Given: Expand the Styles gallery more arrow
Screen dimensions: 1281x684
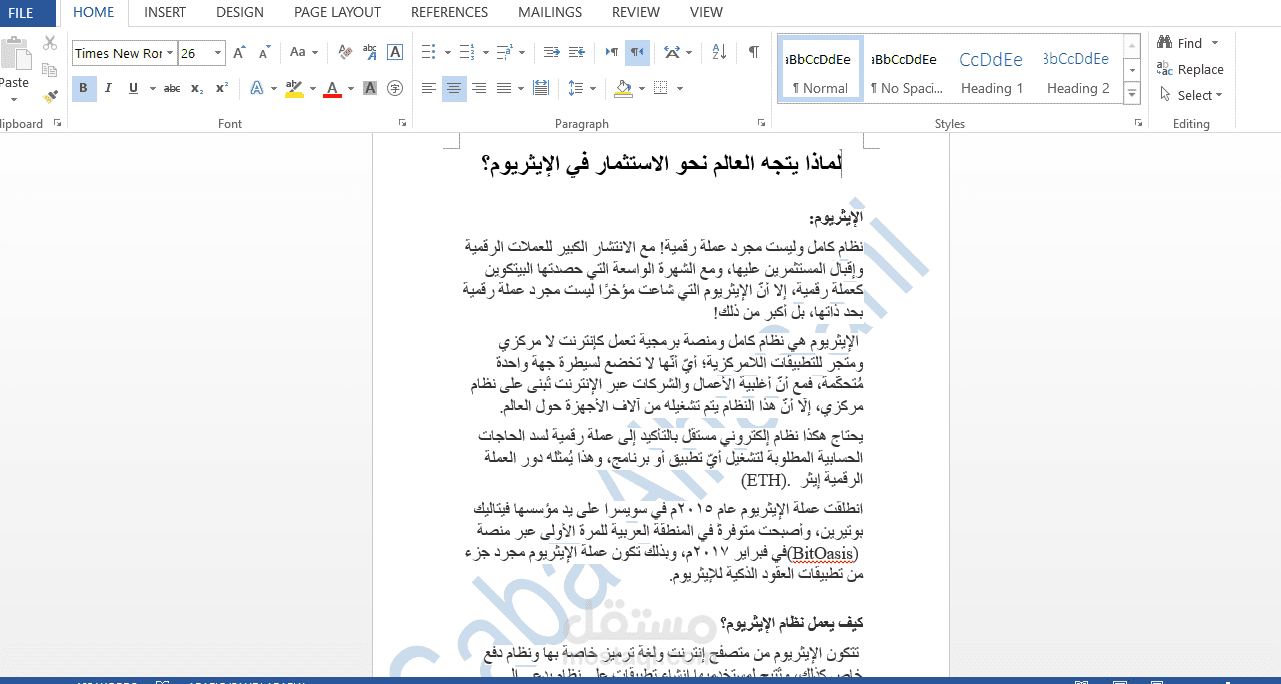Looking at the screenshot, I should pos(1132,94).
